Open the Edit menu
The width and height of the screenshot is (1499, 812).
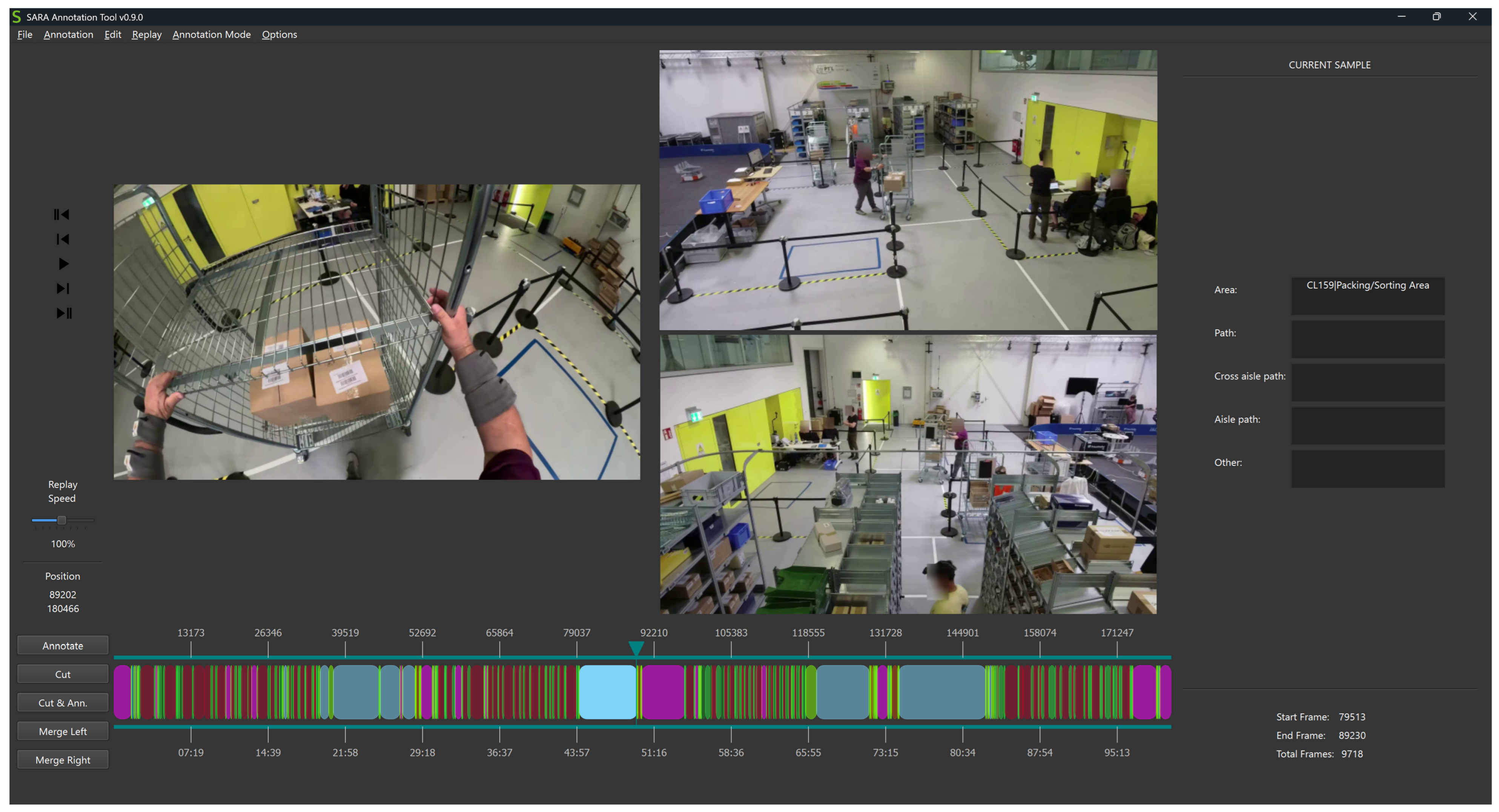(x=112, y=35)
